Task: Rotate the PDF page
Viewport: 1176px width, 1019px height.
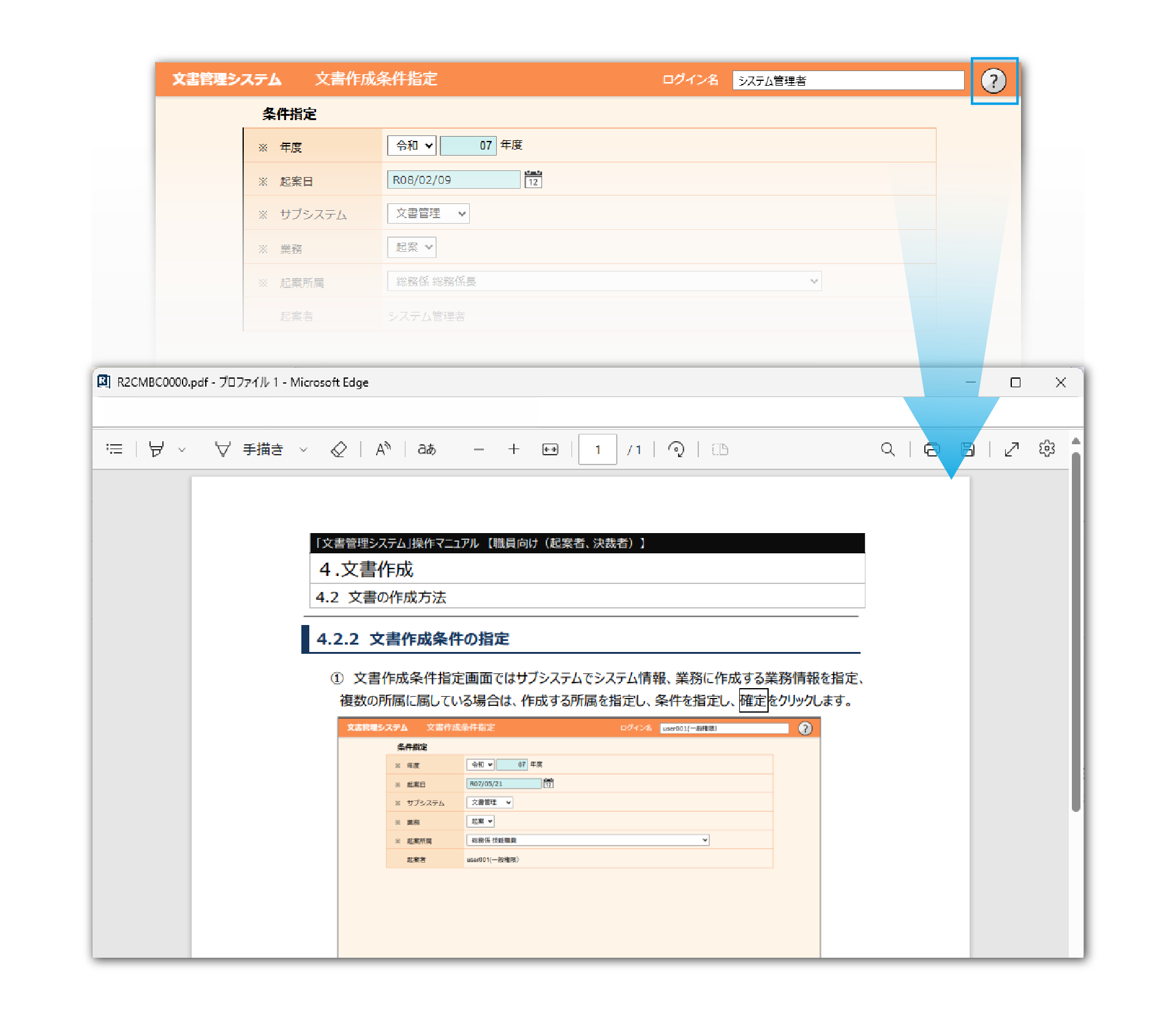Action: click(676, 449)
